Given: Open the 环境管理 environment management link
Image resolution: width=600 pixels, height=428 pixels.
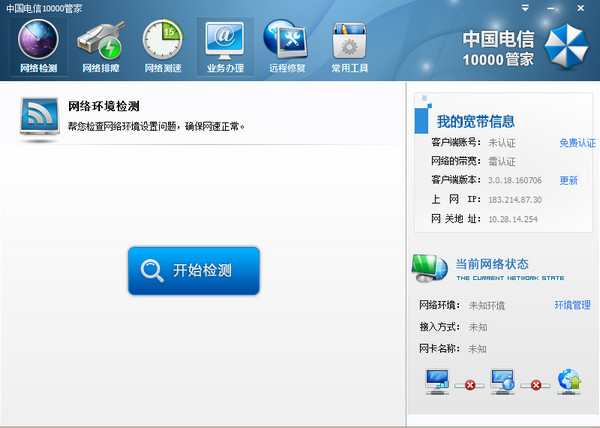Looking at the screenshot, I should click(x=572, y=305).
